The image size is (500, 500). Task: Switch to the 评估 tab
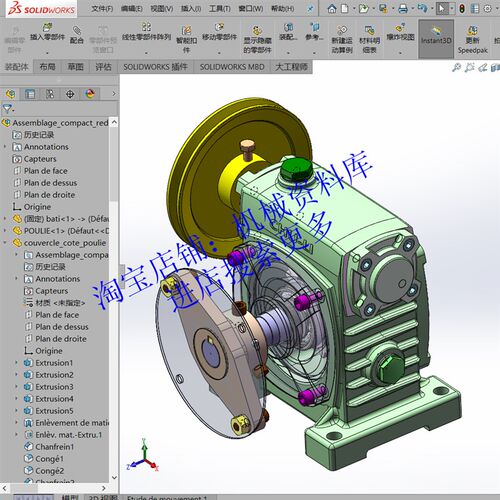[103, 67]
